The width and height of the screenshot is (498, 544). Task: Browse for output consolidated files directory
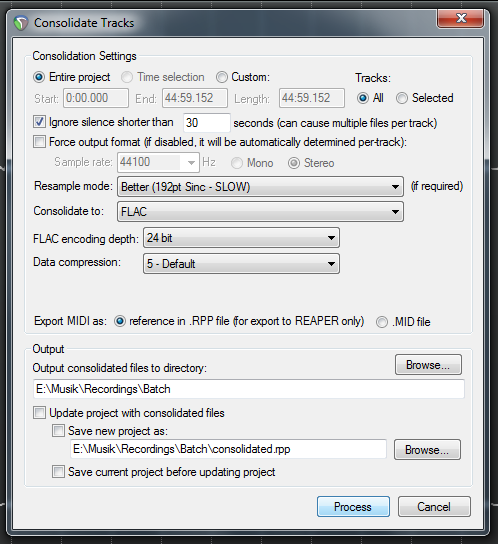tap(428, 365)
